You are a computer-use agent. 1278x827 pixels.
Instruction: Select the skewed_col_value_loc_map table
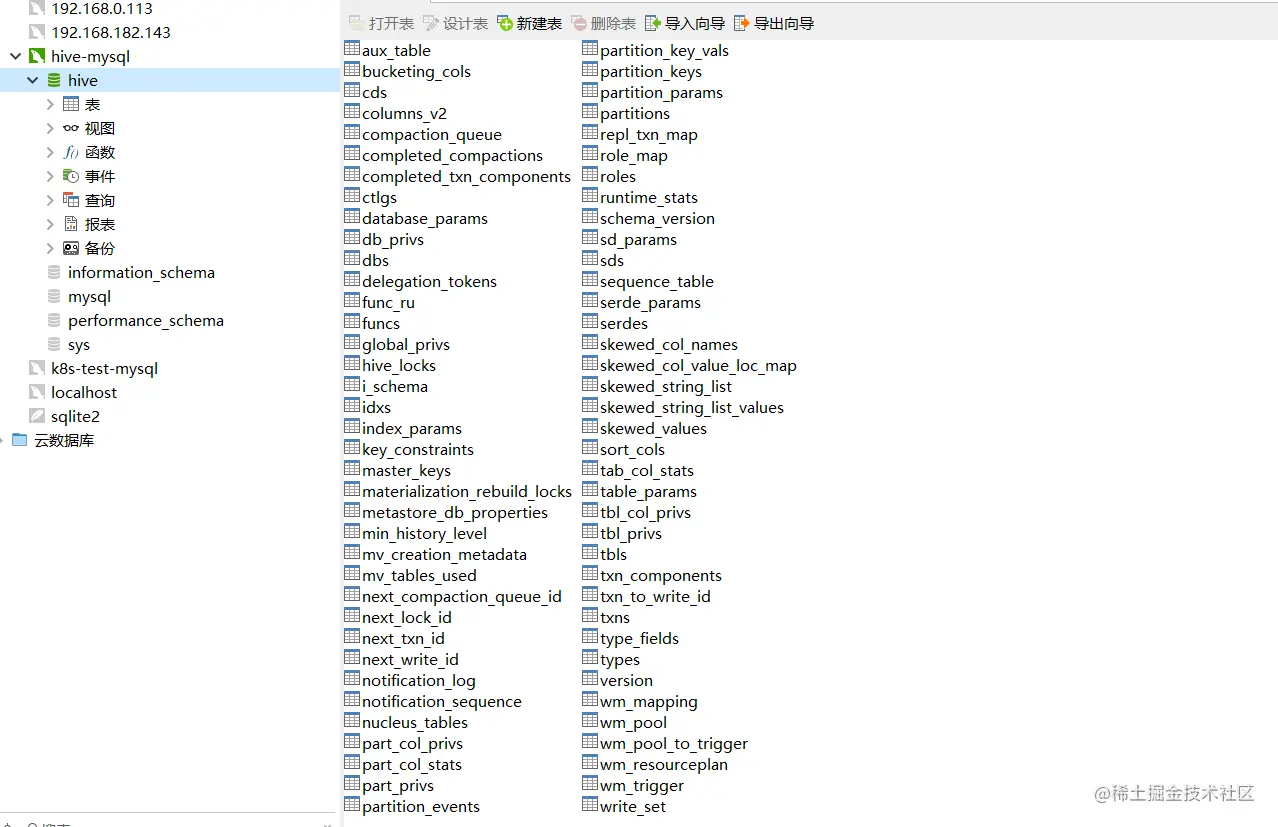698,365
